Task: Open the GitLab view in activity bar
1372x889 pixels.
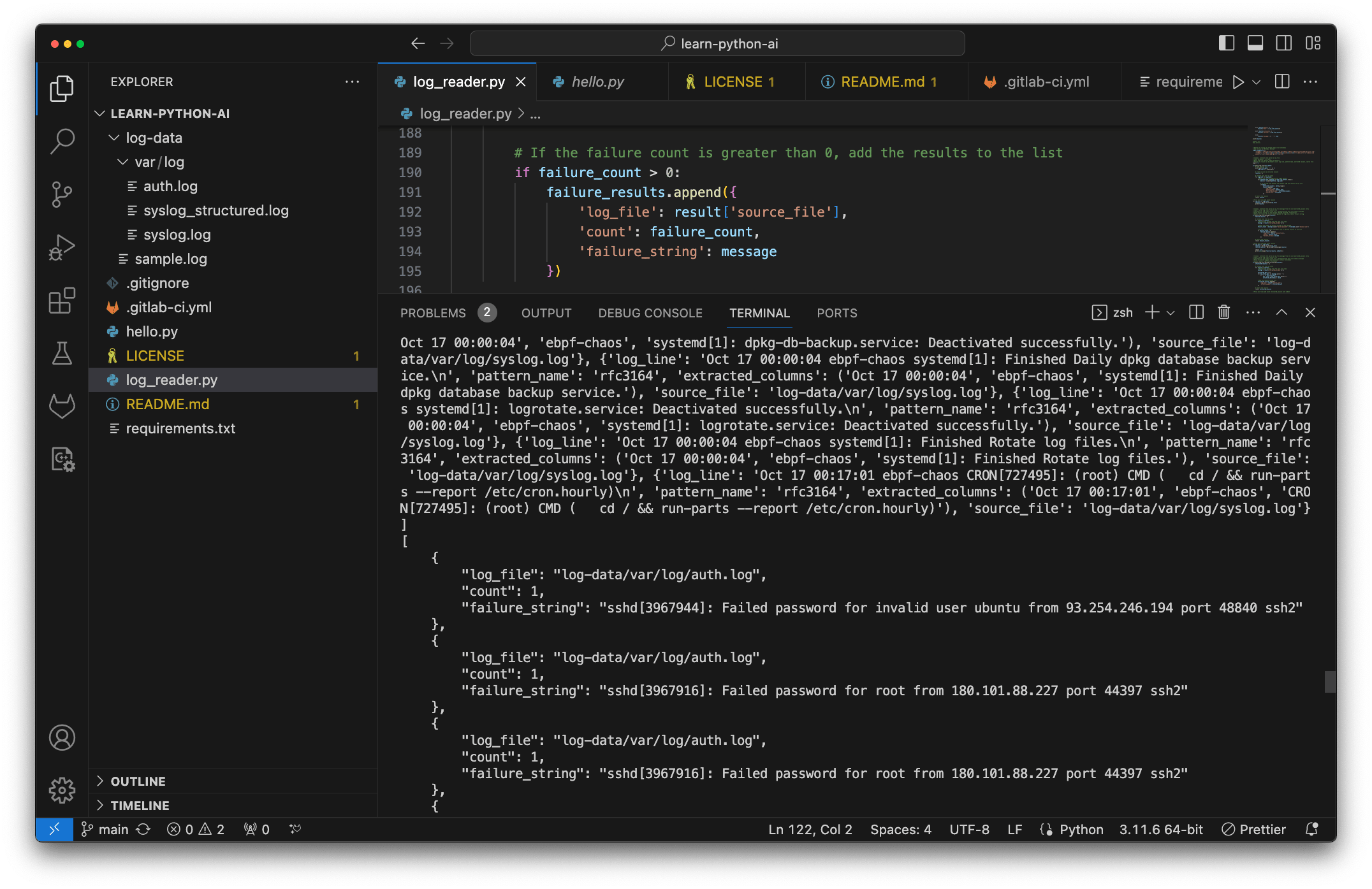Action: click(x=62, y=406)
